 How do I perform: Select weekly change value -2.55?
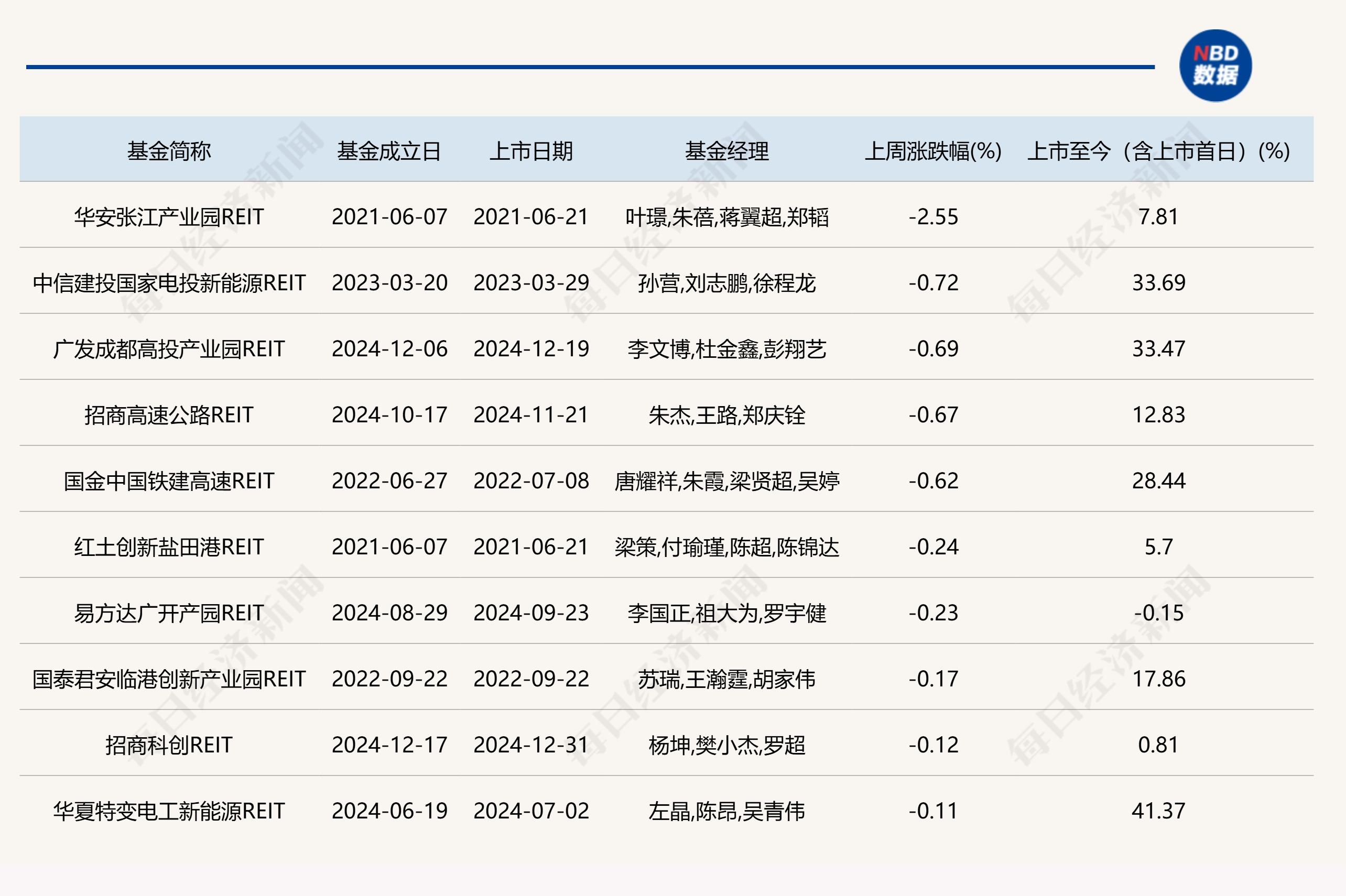(x=933, y=217)
